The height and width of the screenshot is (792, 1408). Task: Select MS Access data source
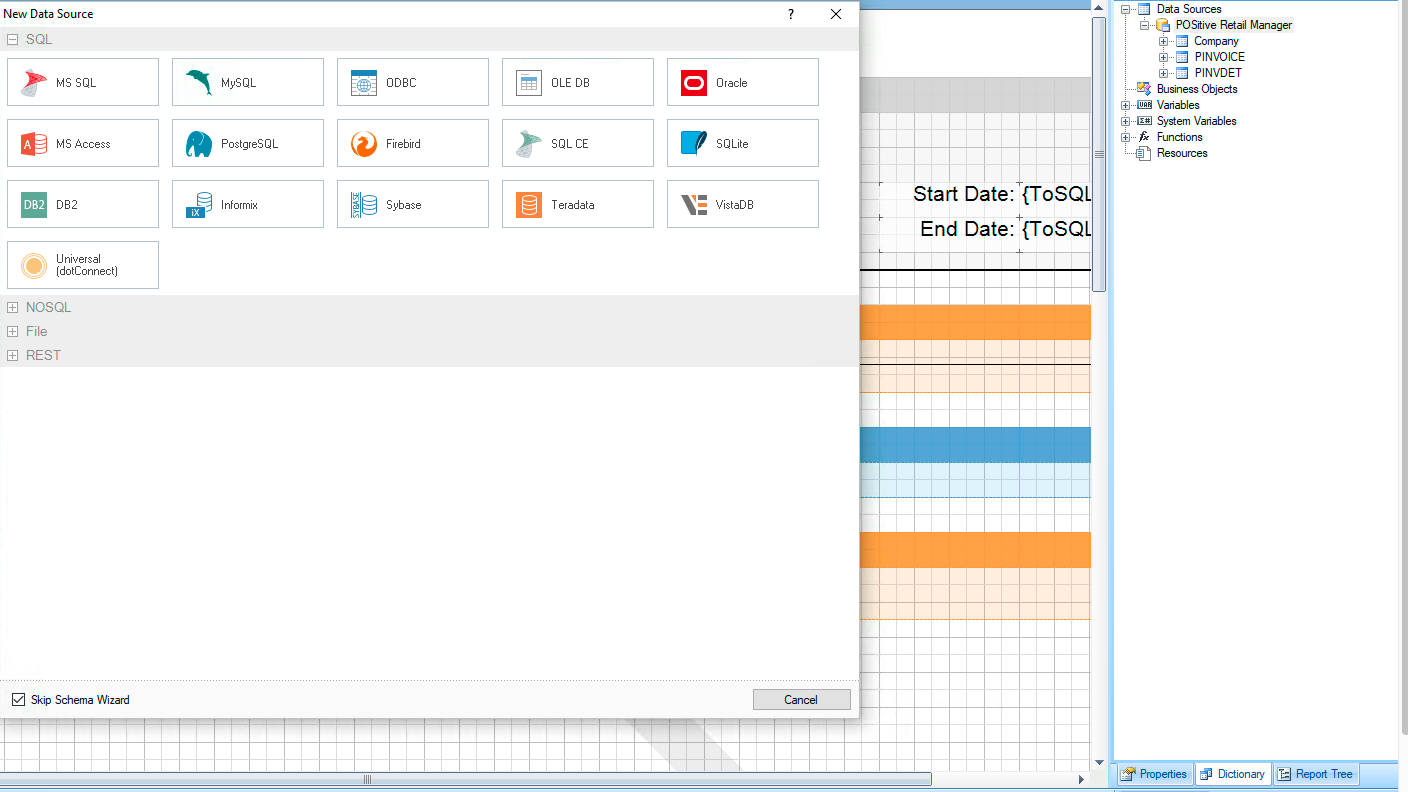coord(83,143)
